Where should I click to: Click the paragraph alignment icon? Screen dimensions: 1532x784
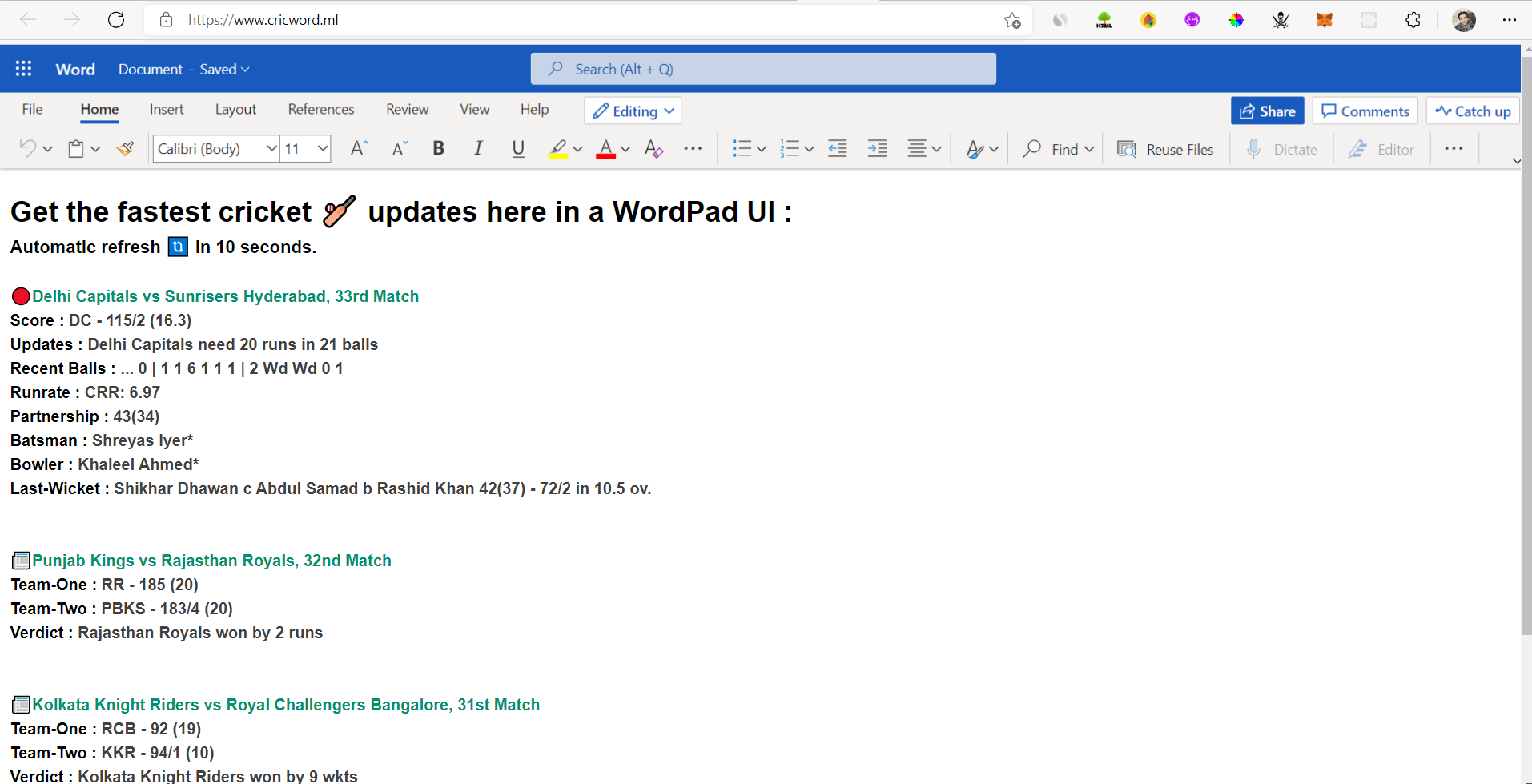917,148
